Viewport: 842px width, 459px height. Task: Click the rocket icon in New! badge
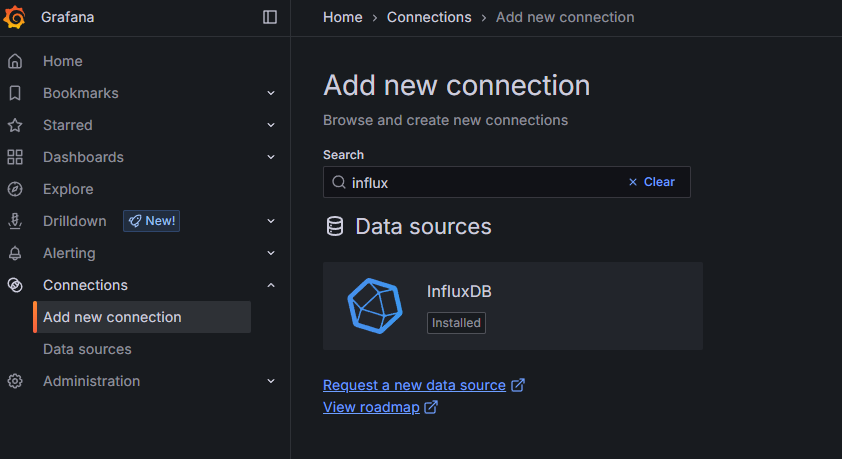[135, 221]
